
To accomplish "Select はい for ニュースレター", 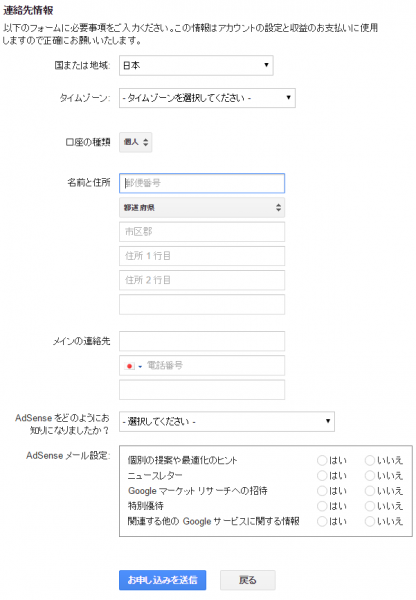I will [322, 476].
